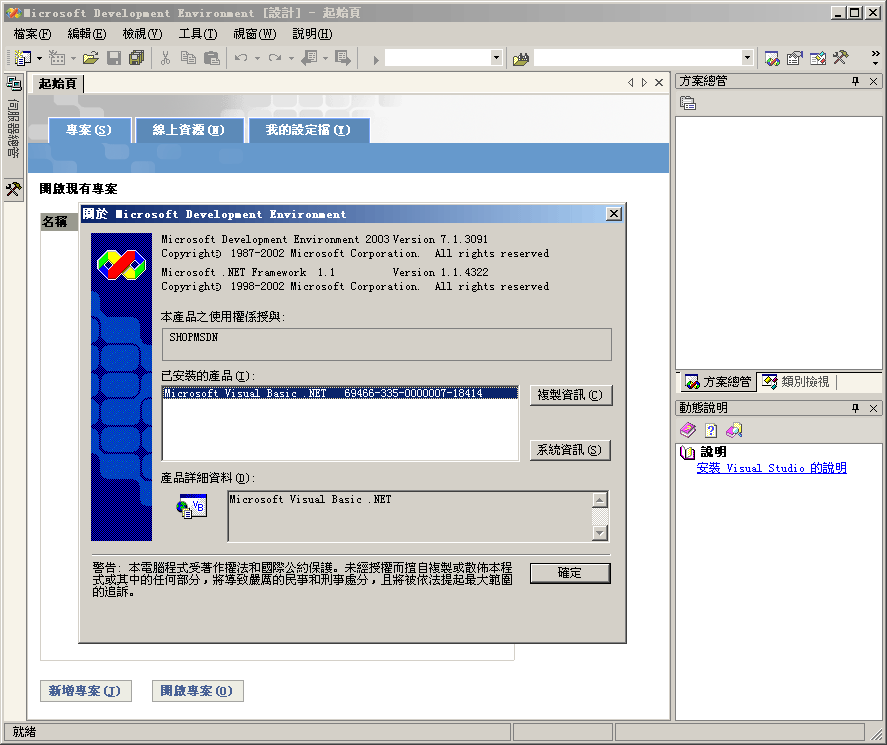The height and width of the screenshot is (745, 887).
Task: Click the Start debugging play icon
Action: click(376, 59)
